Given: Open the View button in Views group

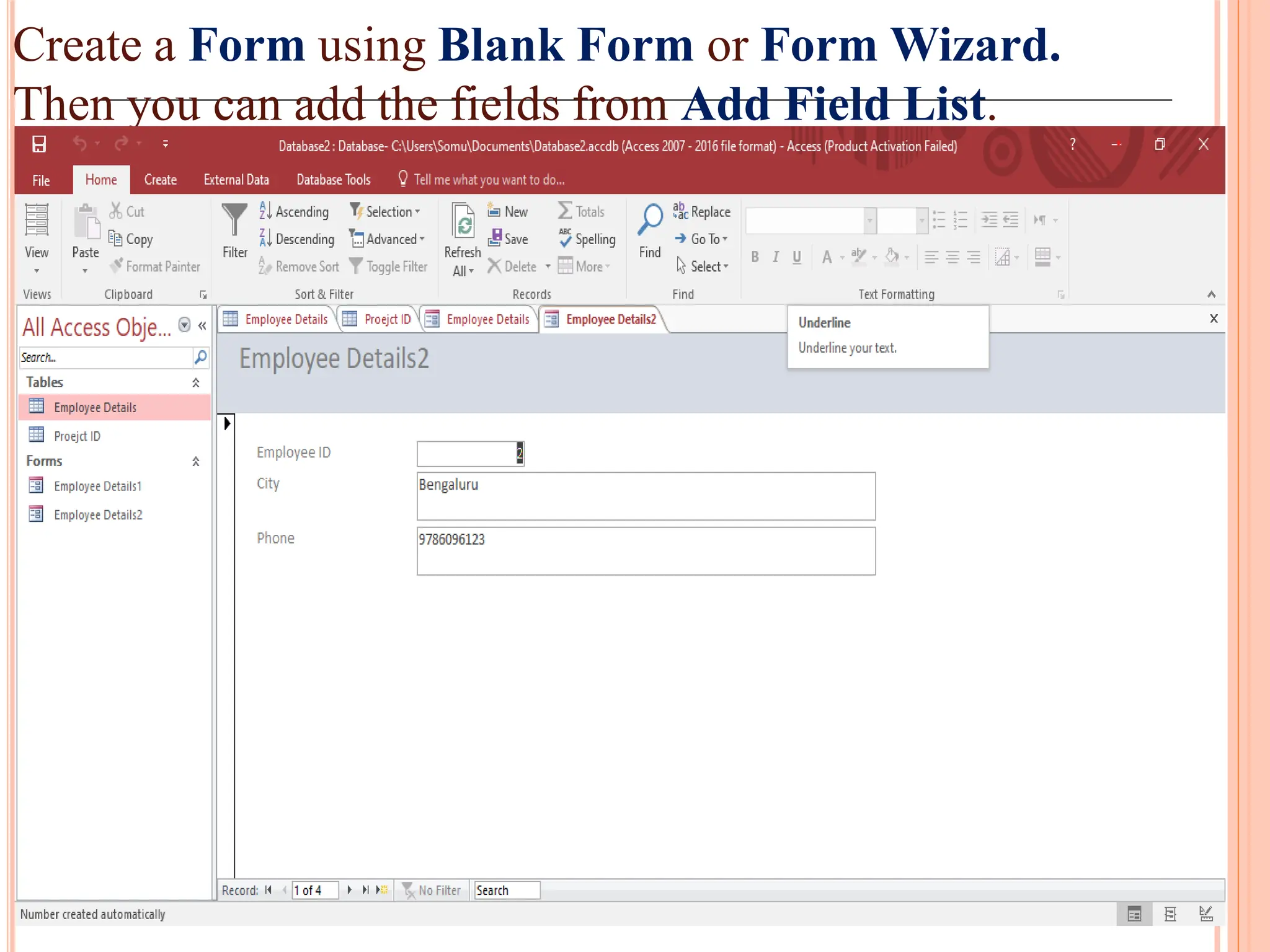Looking at the screenshot, I should tap(37, 239).
